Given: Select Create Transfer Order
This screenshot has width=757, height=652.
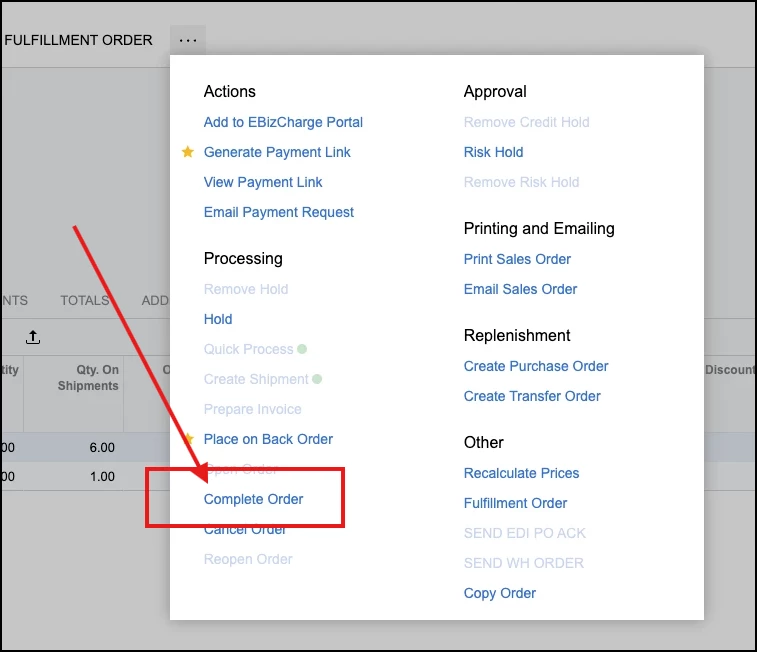Looking at the screenshot, I should coord(532,396).
